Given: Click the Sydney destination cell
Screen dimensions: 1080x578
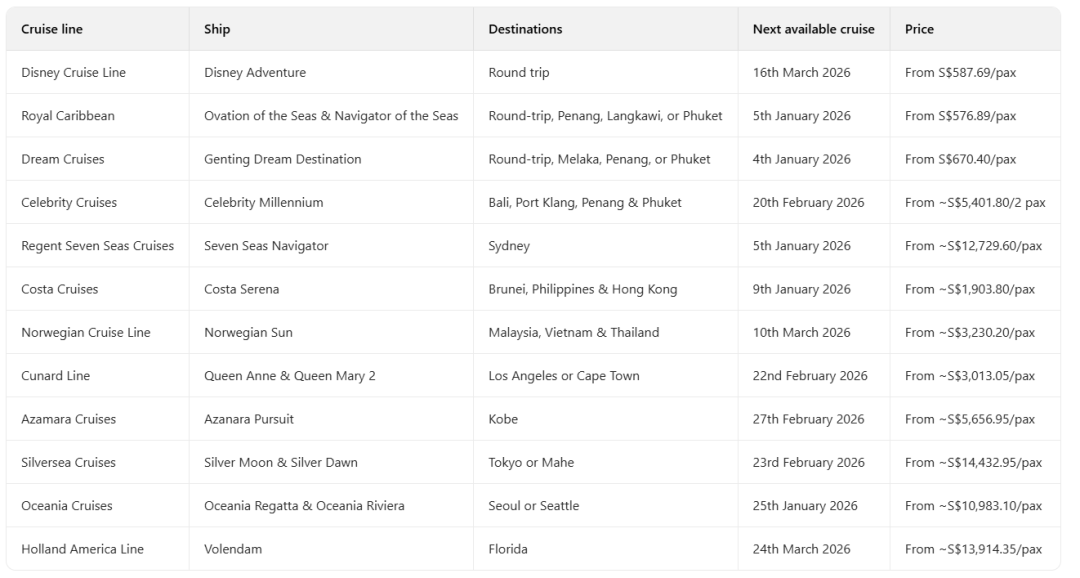Looking at the screenshot, I should pos(509,246).
